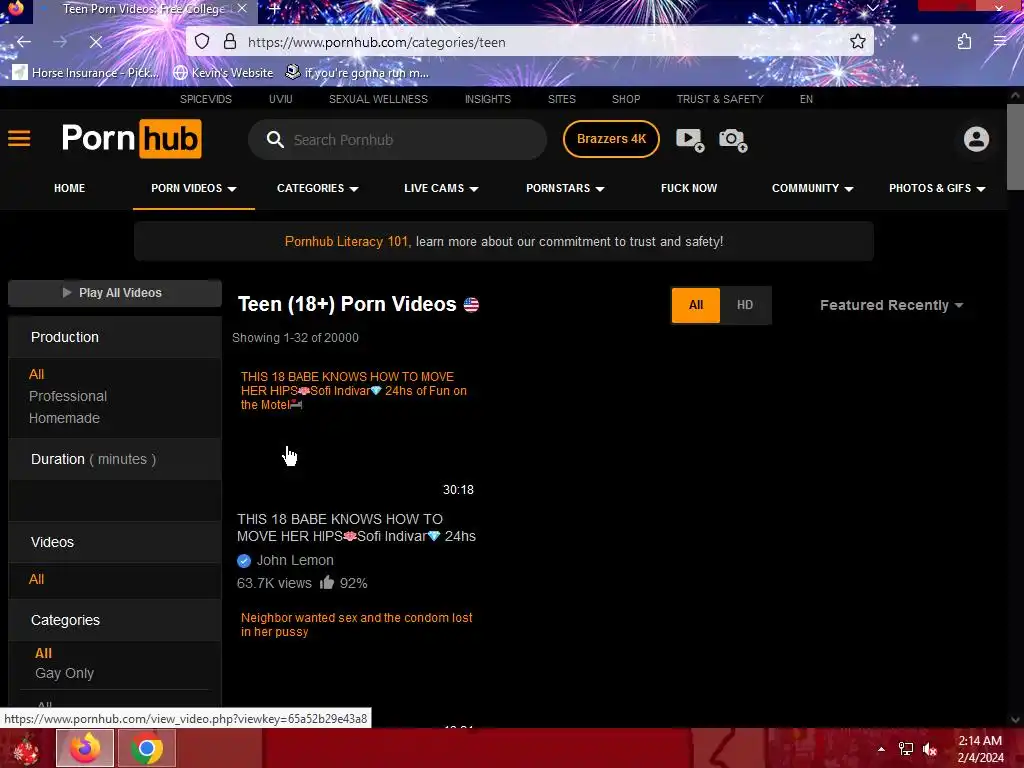Open a new browser tab
The width and height of the screenshot is (1024, 768).
click(275, 9)
